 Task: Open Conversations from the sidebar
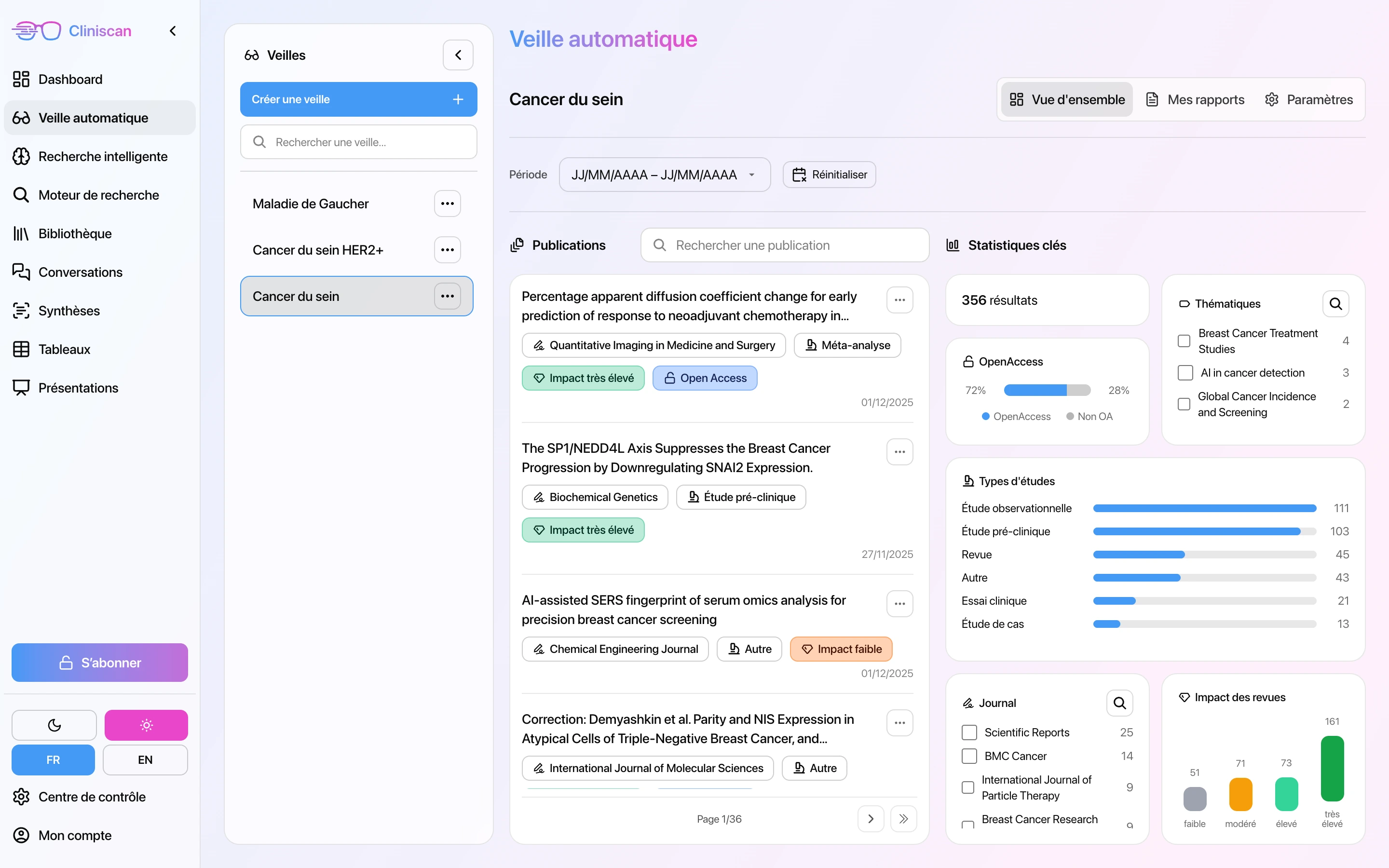80,272
